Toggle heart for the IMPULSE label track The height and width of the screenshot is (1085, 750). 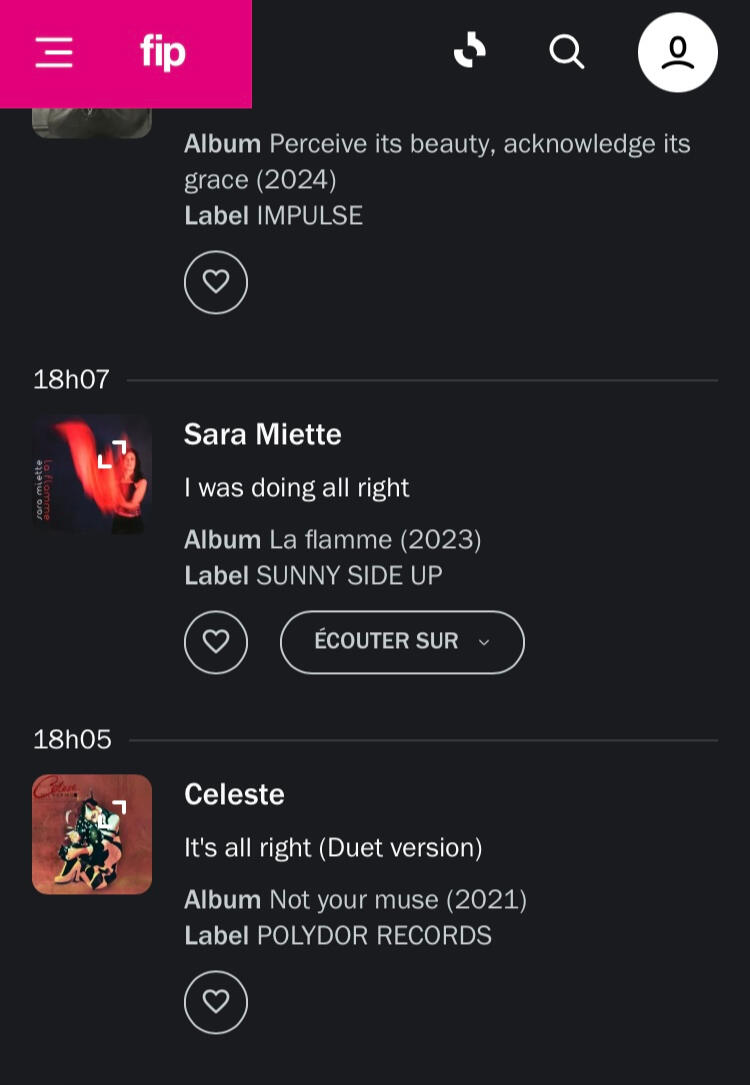[216, 282]
